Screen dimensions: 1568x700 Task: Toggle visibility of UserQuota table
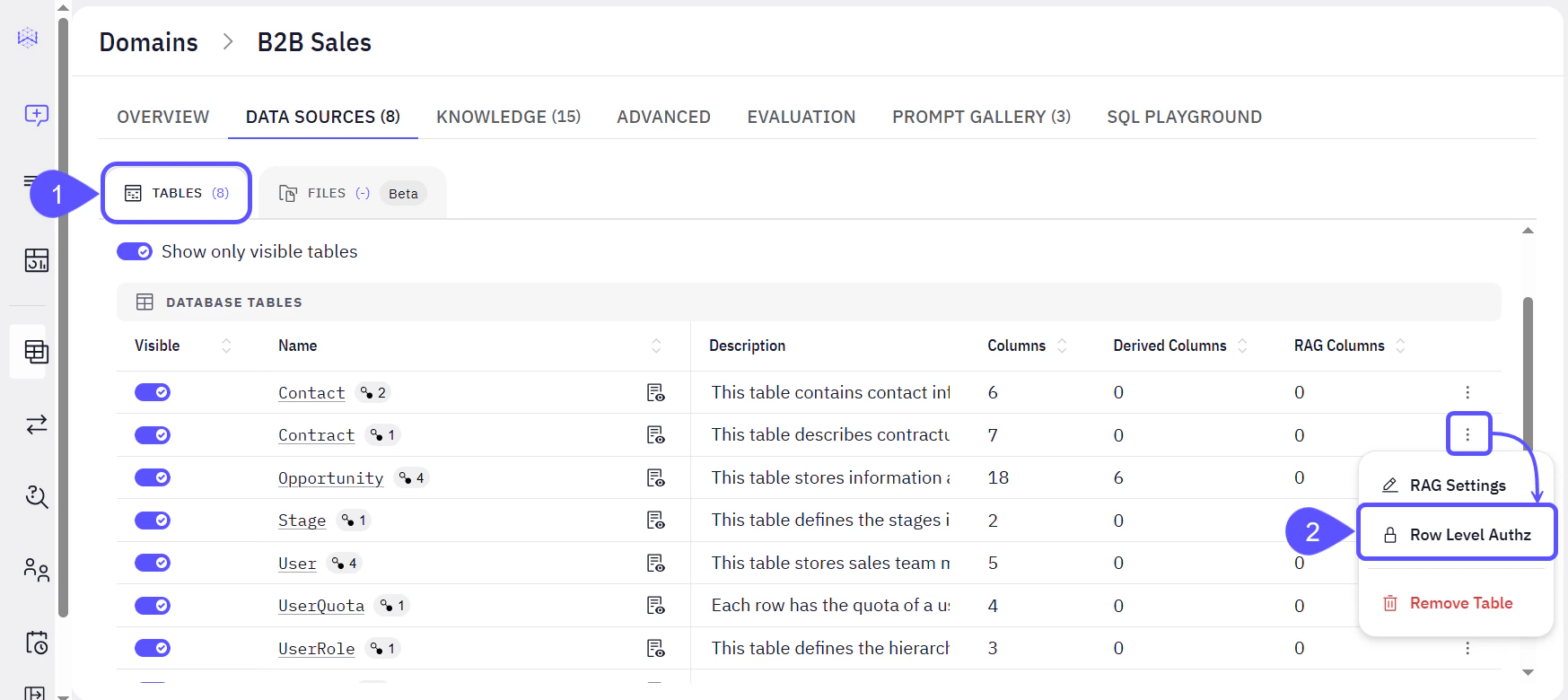(x=153, y=606)
